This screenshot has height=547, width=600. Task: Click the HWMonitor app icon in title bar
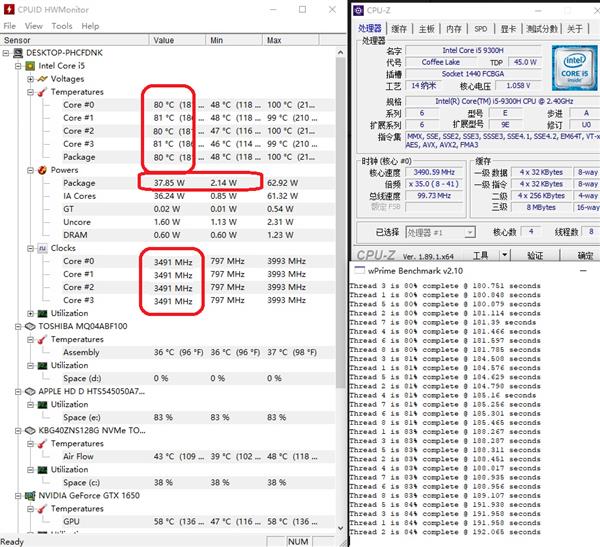coord(9,9)
